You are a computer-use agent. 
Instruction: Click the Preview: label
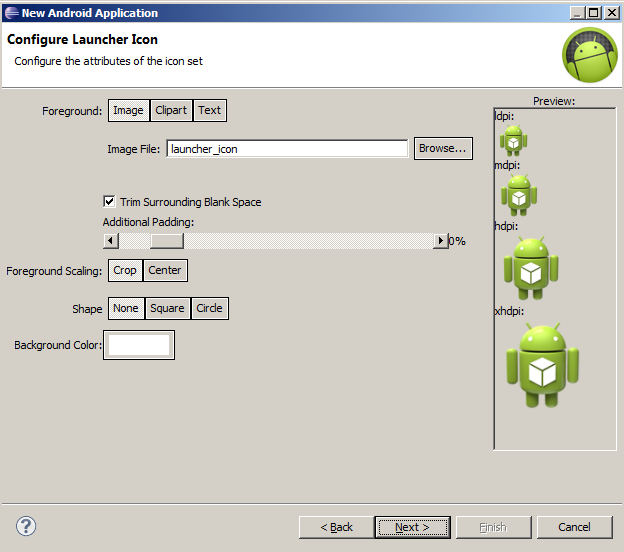(x=554, y=101)
